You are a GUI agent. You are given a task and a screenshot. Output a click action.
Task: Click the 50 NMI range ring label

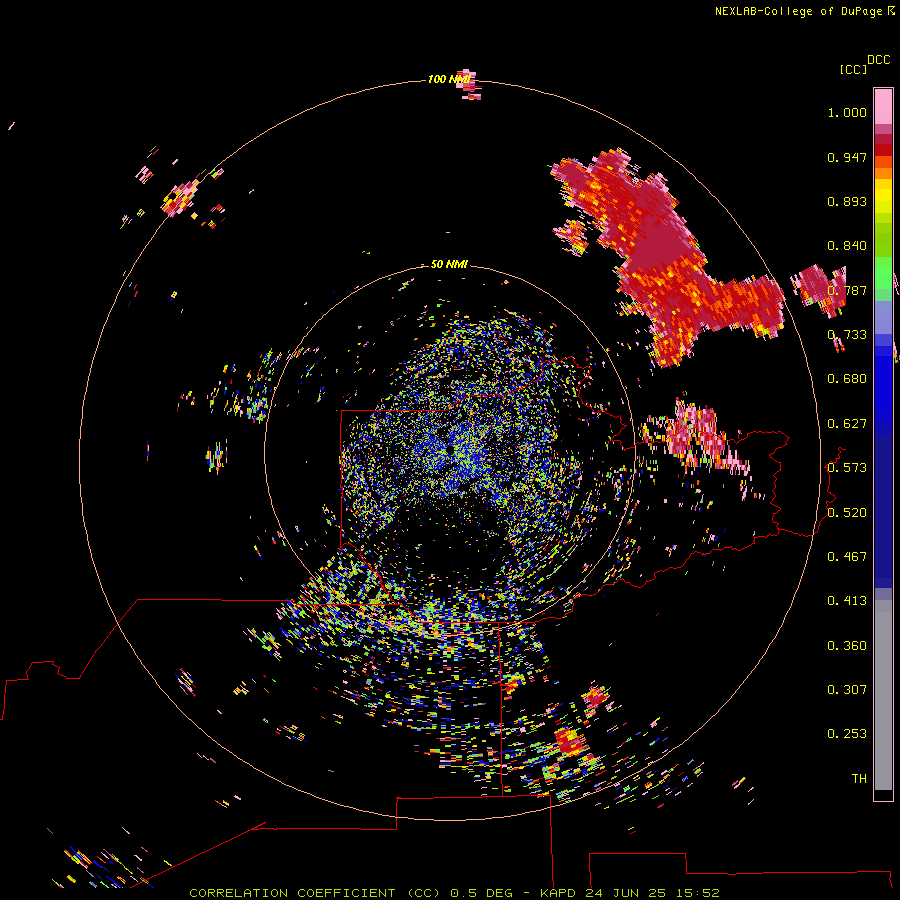(x=449, y=264)
